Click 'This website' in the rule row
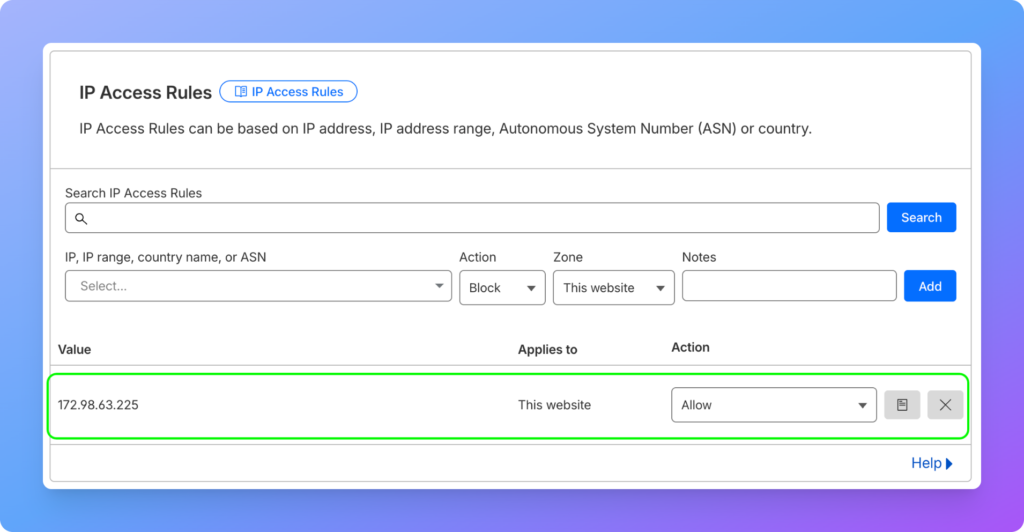 554,405
